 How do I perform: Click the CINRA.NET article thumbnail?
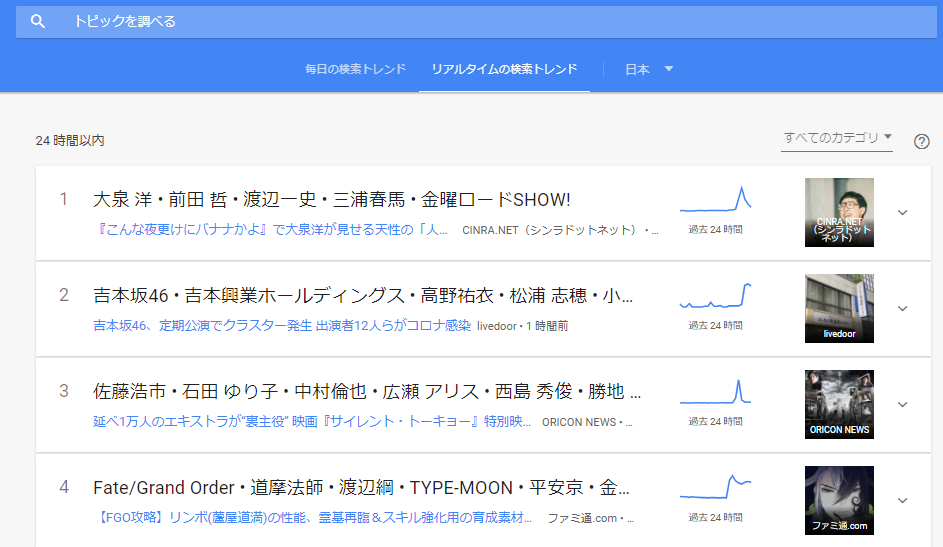click(839, 212)
